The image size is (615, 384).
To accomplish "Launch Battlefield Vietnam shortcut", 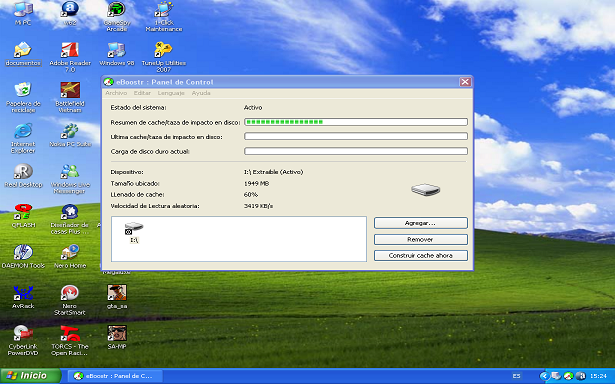I will 70,97.
